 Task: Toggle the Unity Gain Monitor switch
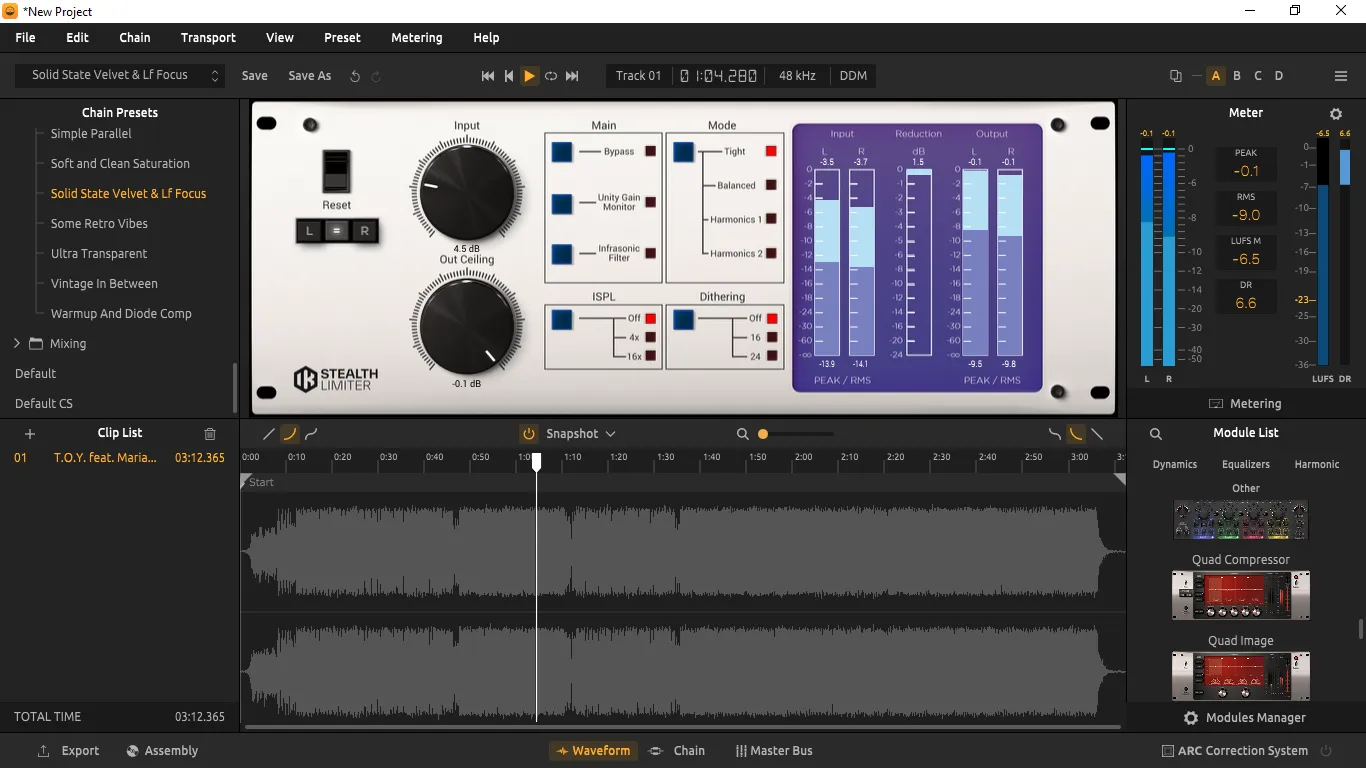pyautogui.click(x=562, y=203)
